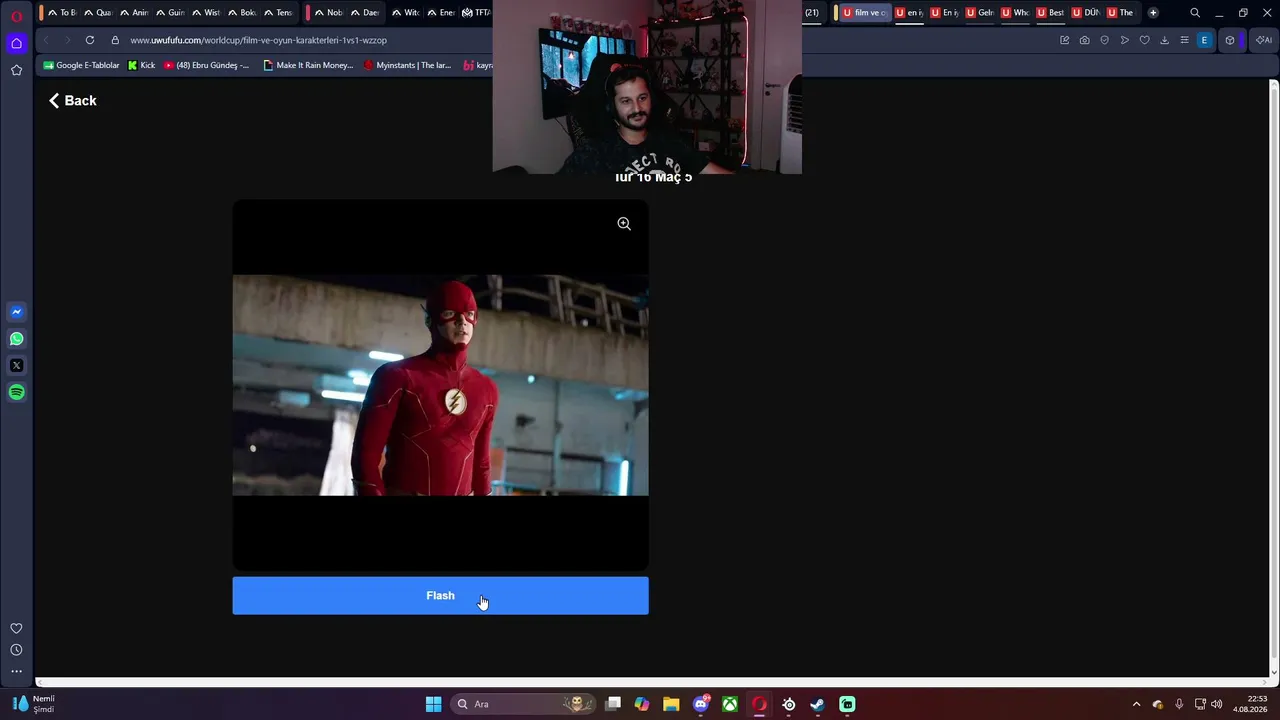Switch to the 'Guin' tab
Screen dimensions: 1280x720
coord(170,13)
